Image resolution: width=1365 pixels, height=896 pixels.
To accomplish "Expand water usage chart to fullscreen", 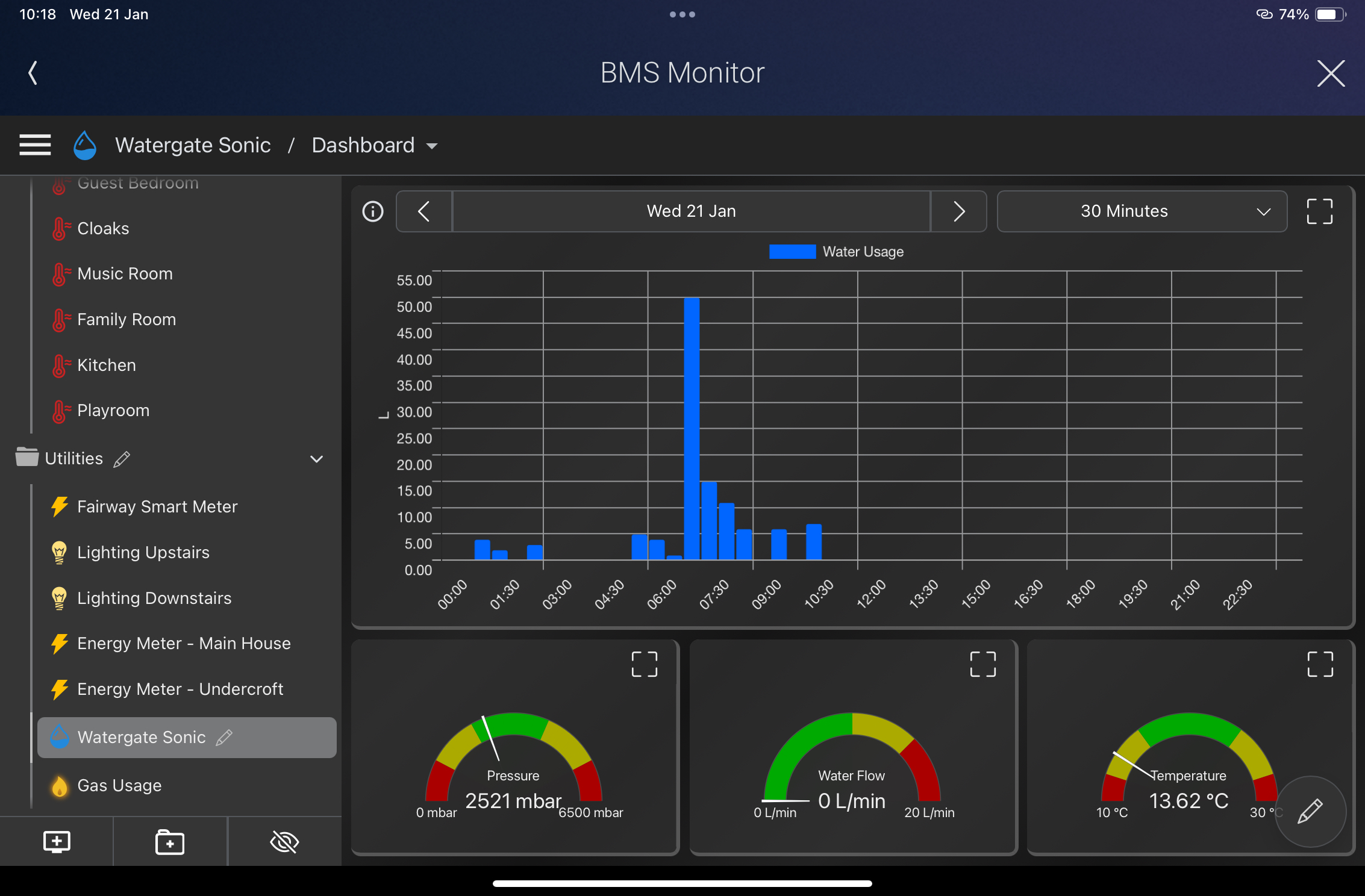I will coord(1319,211).
